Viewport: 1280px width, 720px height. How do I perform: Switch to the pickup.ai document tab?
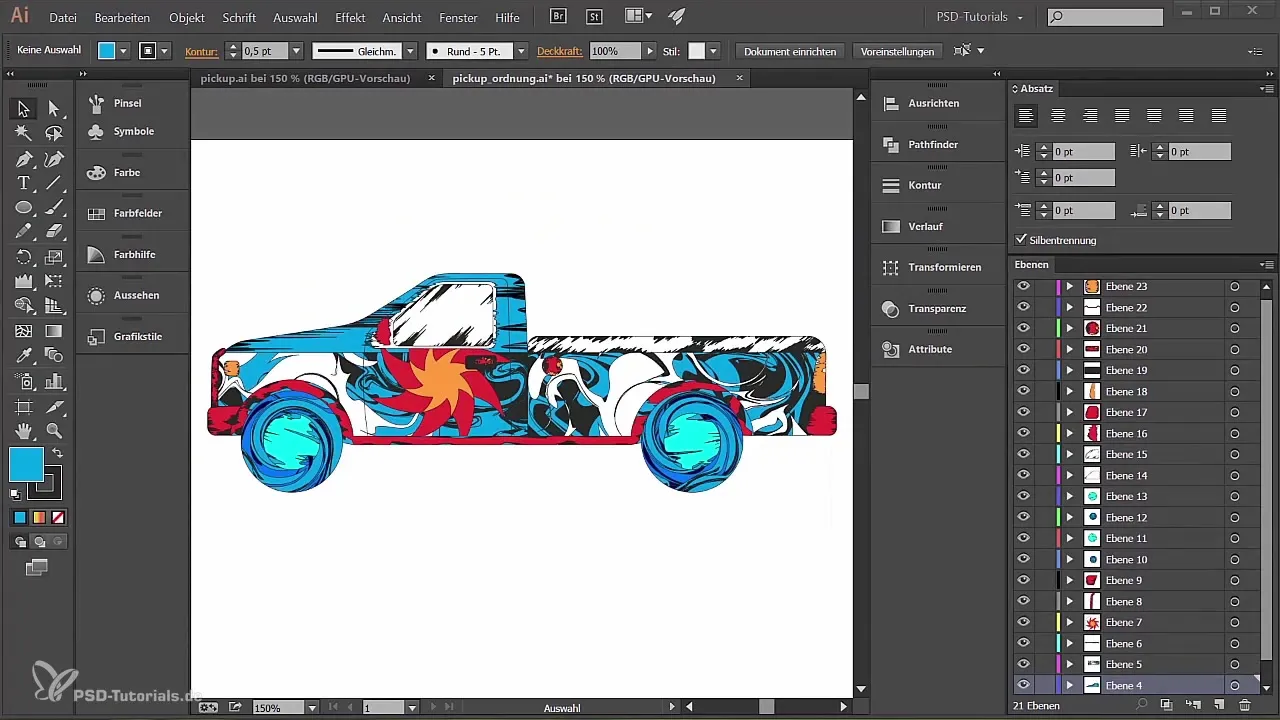(x=306, y=78)
